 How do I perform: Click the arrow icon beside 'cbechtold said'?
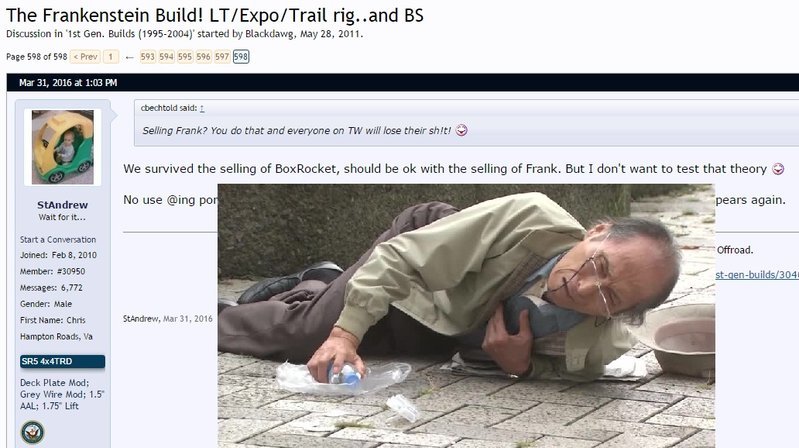tap(202, 108)
